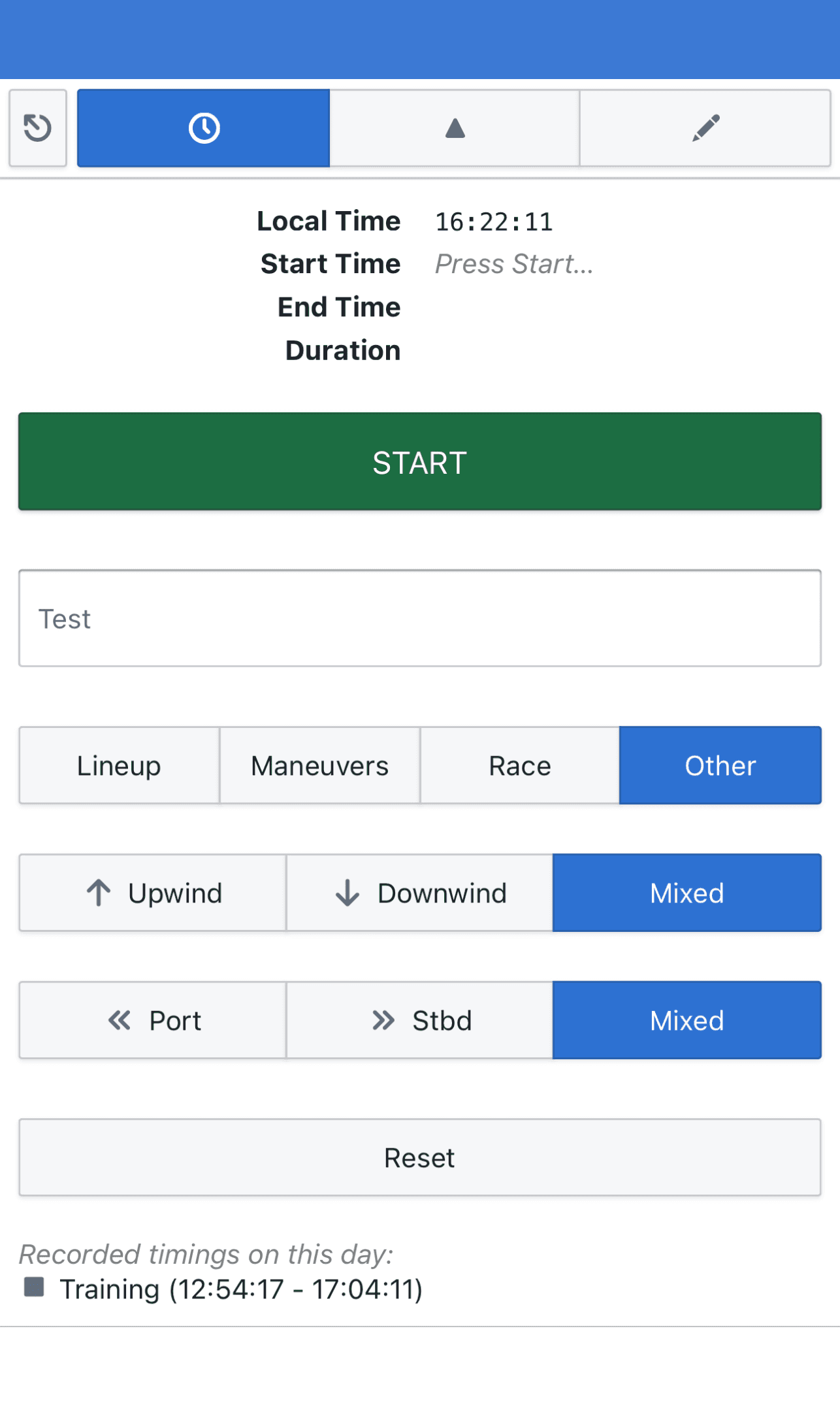Click the double chevrons on the Port button
Image resolution: width=840 pixels, height=1405 pixels.
pos(120,1020)
